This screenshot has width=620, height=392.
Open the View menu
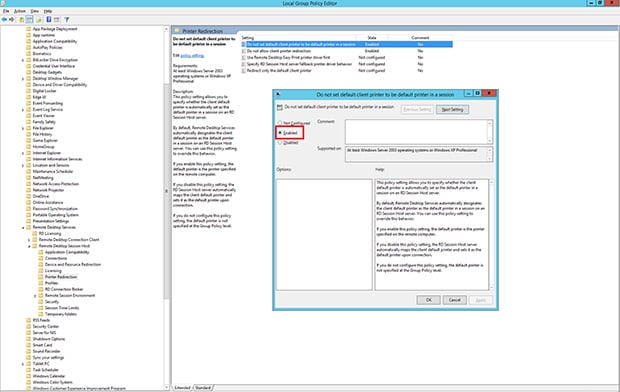[34, 11]
